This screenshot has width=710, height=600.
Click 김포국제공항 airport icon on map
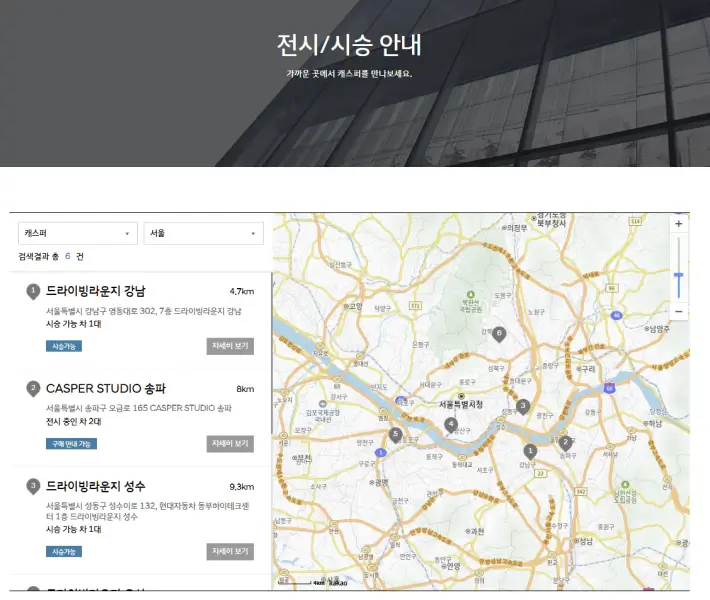click(322, 403)
